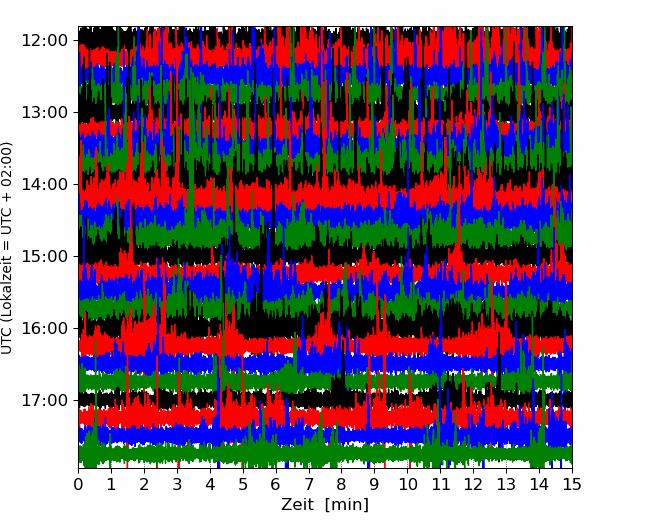
Task: Click the x-axis tick label 0
Action: coord(78,484)
